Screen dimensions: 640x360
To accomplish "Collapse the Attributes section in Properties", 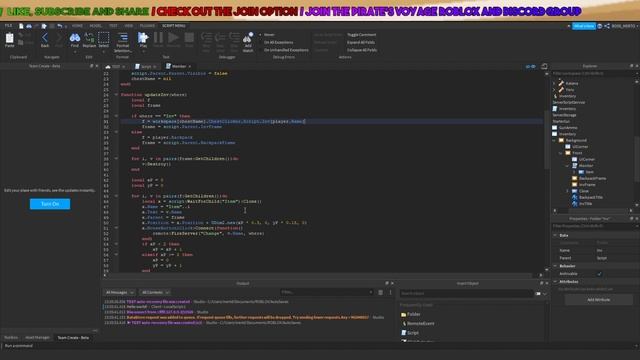I will click(x=555, y=282).
